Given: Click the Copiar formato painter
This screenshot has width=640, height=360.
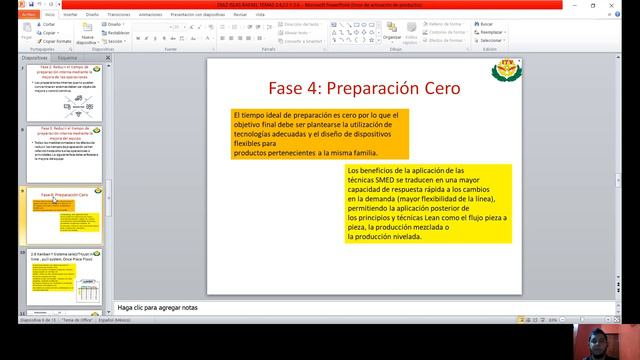Looking at the screenshot, I should click(x=54, y=41).
